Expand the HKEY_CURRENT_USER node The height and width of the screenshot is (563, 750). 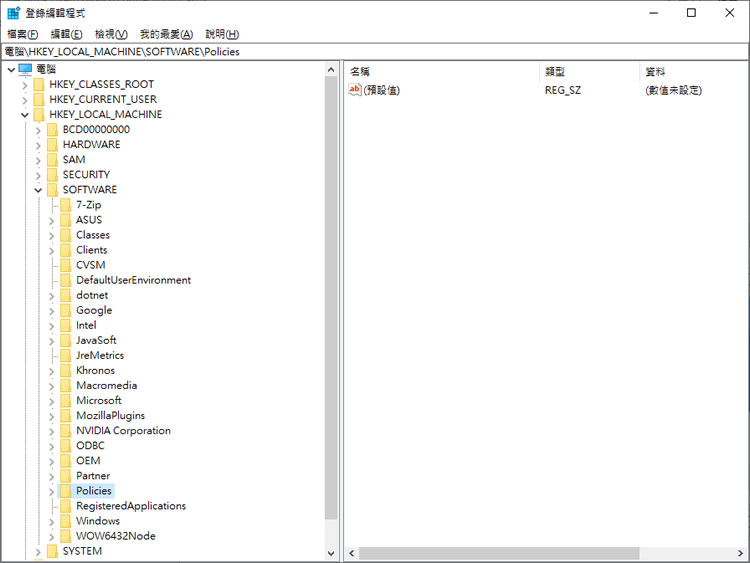pyautogui.click(x=25, y=100)
